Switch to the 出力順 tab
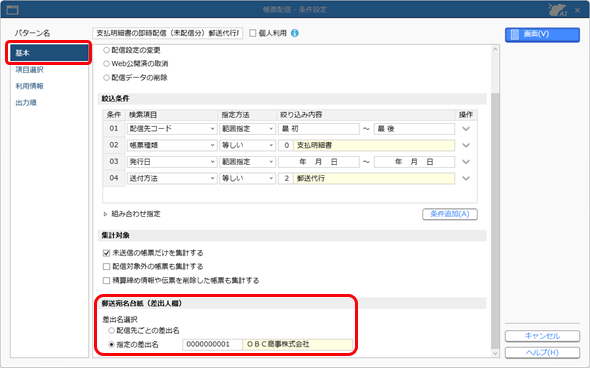This screenshot has width=590, height=368. click(26, 103)
